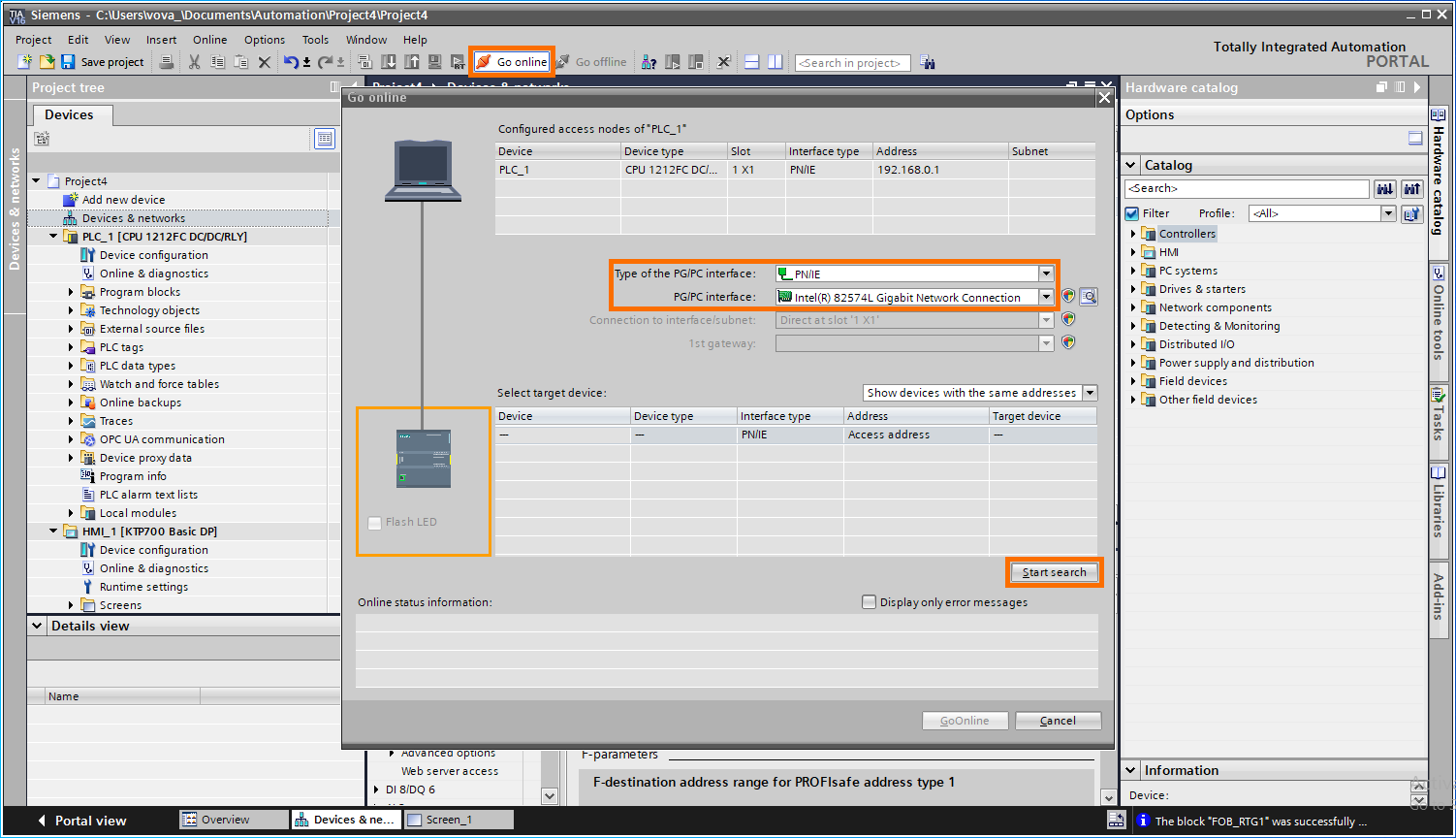Click the network search icon beside PG/PC interface

click(1089, 297)
